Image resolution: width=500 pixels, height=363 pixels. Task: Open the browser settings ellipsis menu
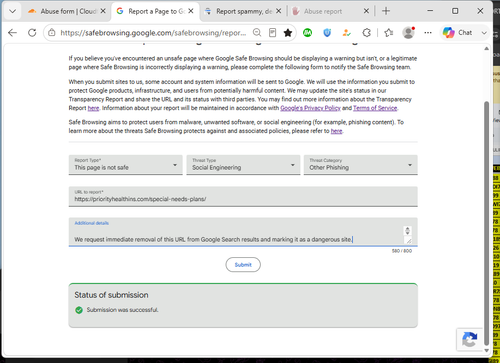pyautogui.click(x=428, y=33)
